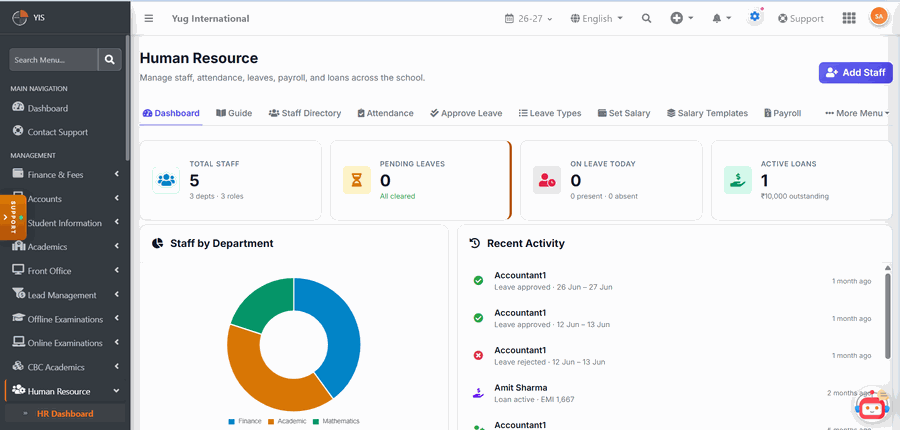Expand Lead Management sidebar menu
The image size is (900, 430).
click(65, 295)
